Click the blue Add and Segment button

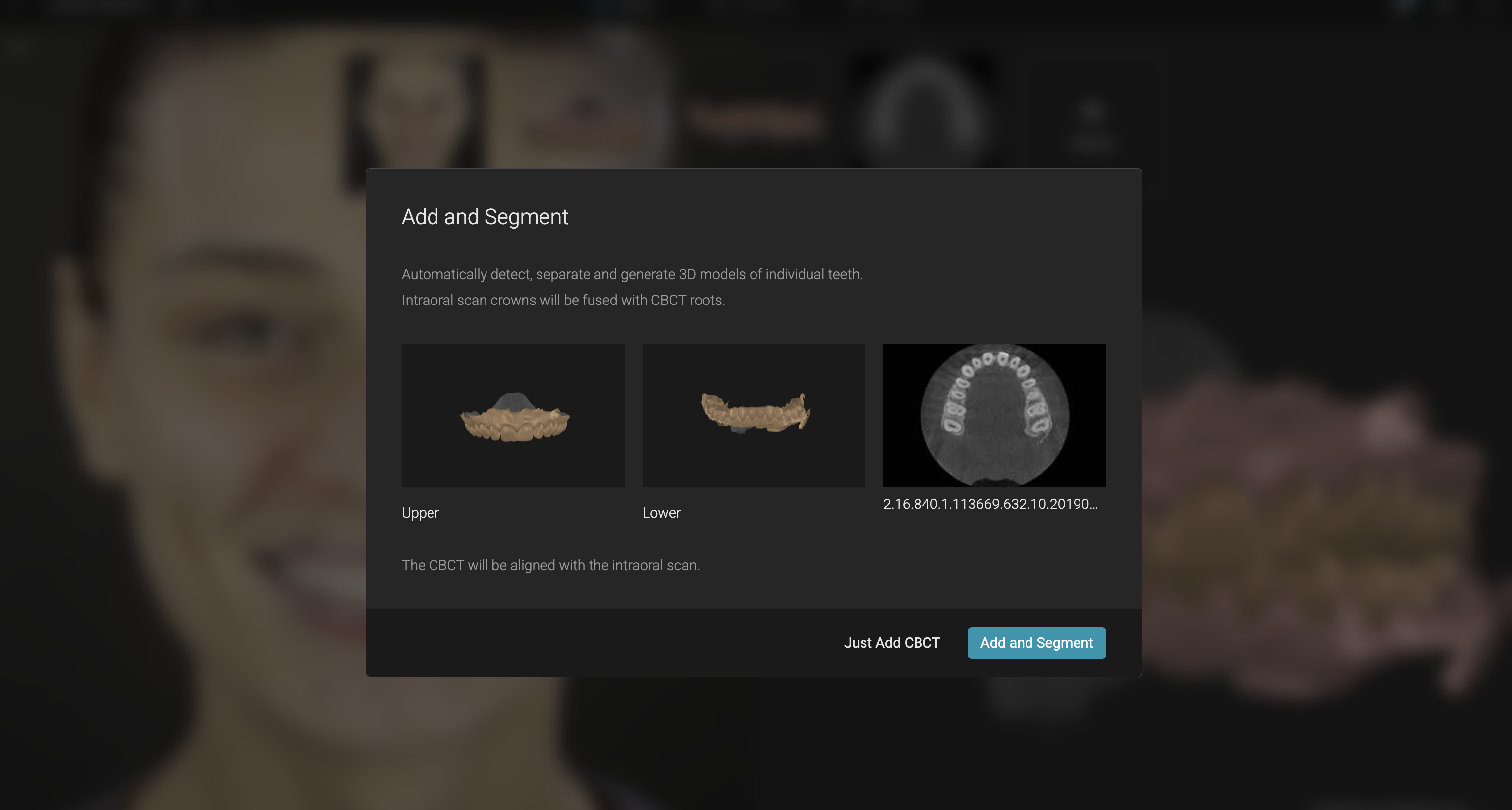pyautogui.click(x=1036, y=643)
